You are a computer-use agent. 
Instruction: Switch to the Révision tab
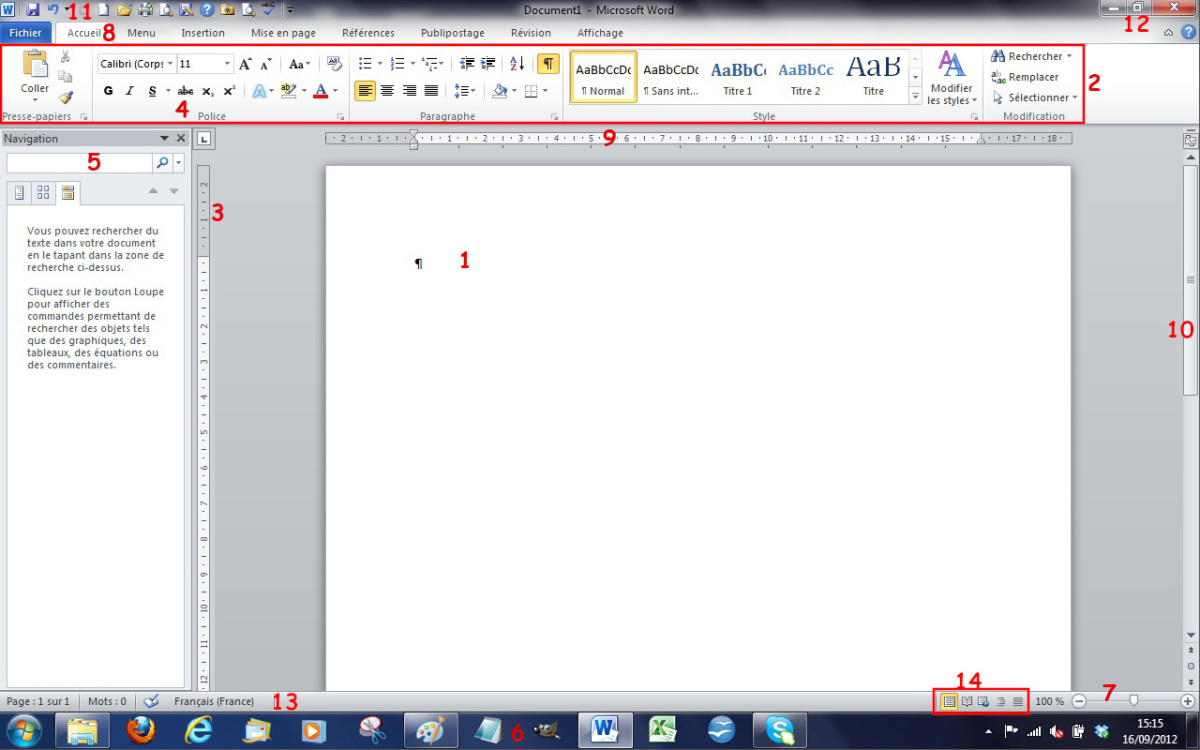pos(530,33)
